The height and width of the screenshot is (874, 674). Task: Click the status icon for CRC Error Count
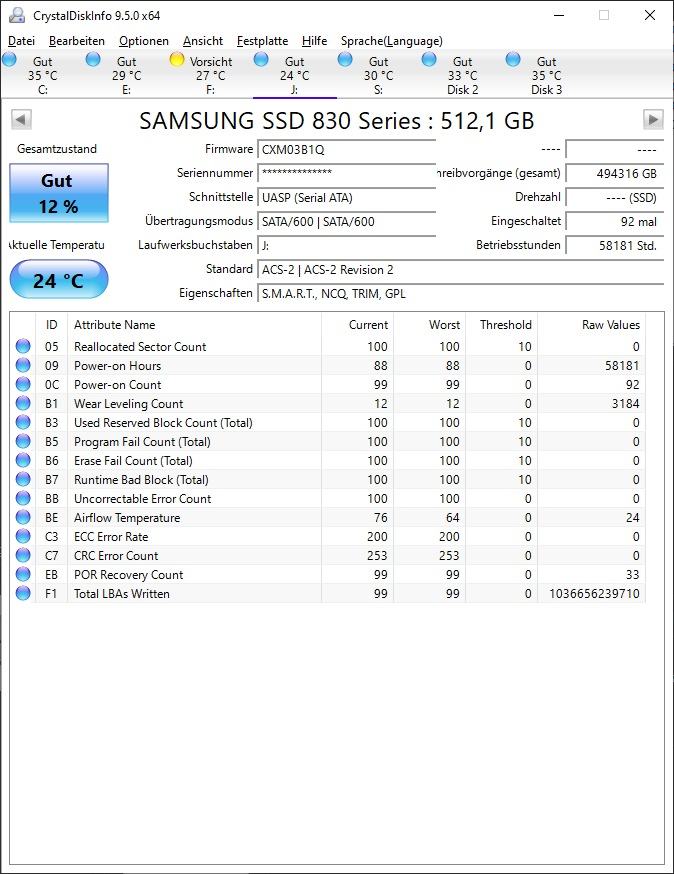[23, 555]
